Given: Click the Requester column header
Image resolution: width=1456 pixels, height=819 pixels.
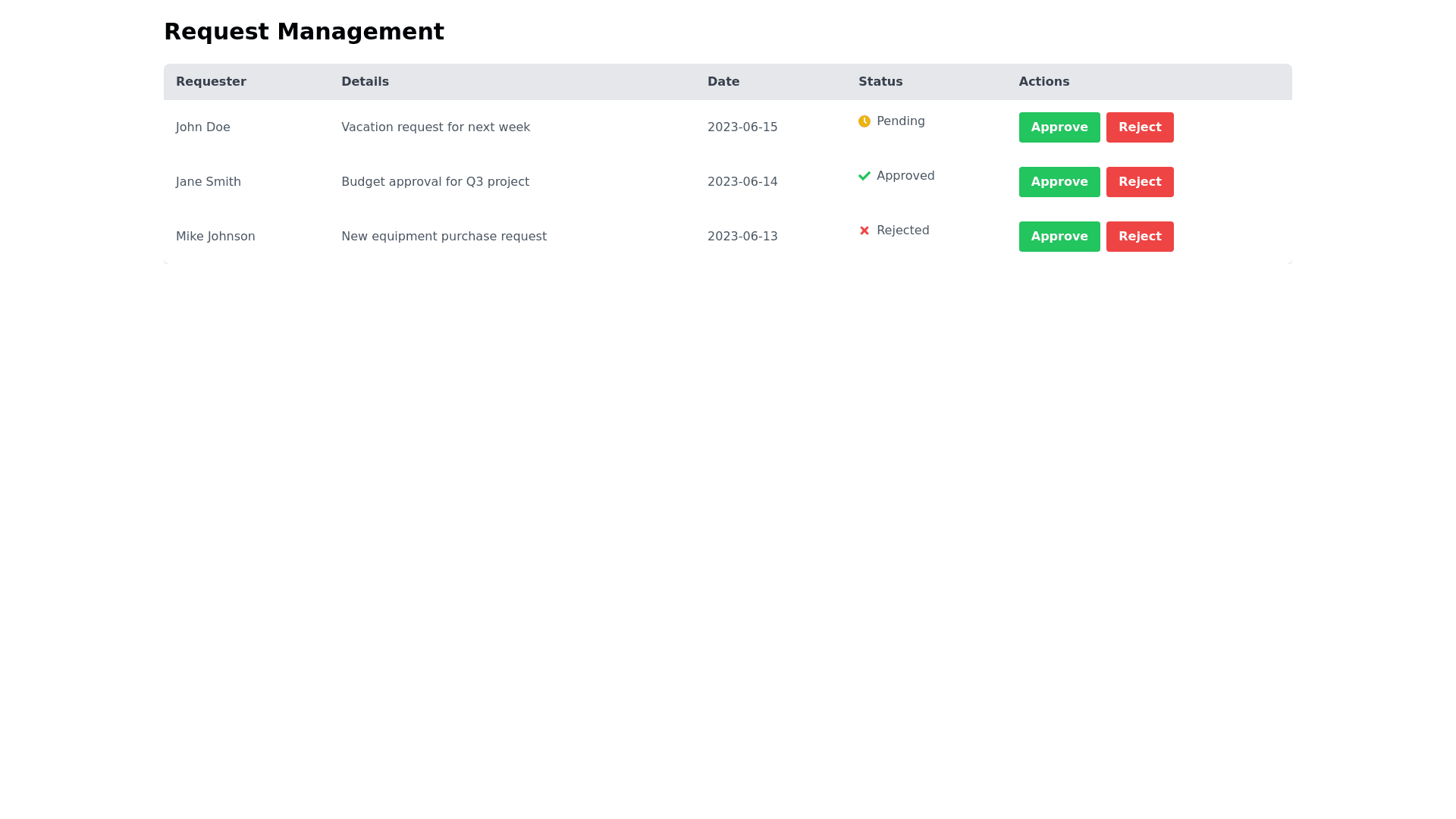Looking at the screenshot, I should (x=211, y=82).
